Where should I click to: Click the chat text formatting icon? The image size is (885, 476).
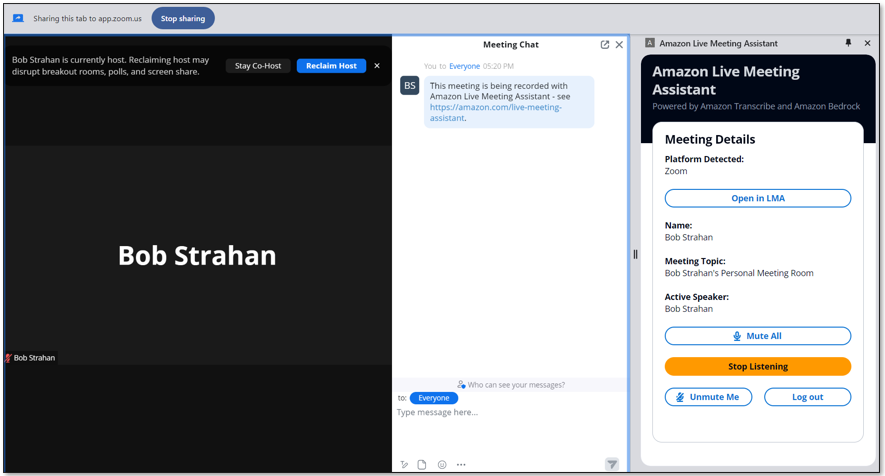click(x=404, y=465)
